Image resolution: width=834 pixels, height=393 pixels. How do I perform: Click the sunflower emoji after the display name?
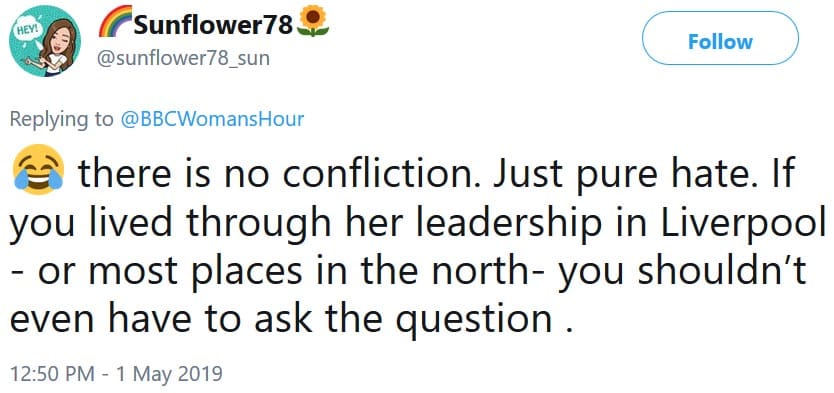pyautogui.click(x=312, y=21)
